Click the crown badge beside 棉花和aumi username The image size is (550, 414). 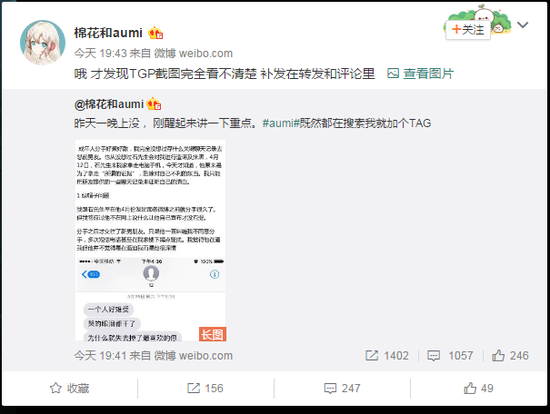[155, 33]
